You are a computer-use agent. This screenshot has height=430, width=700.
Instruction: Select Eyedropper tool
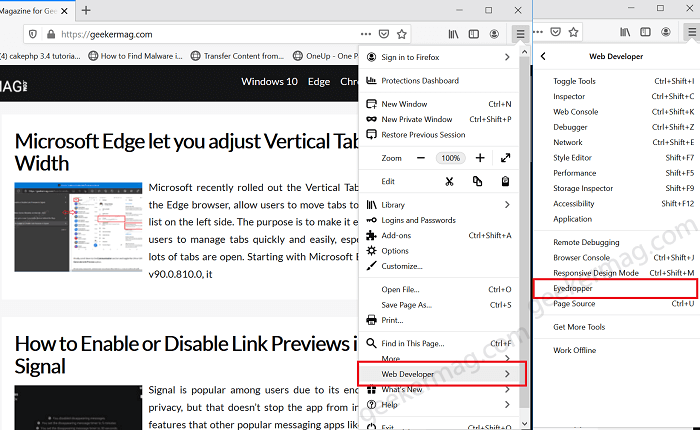tap(617, 288)
